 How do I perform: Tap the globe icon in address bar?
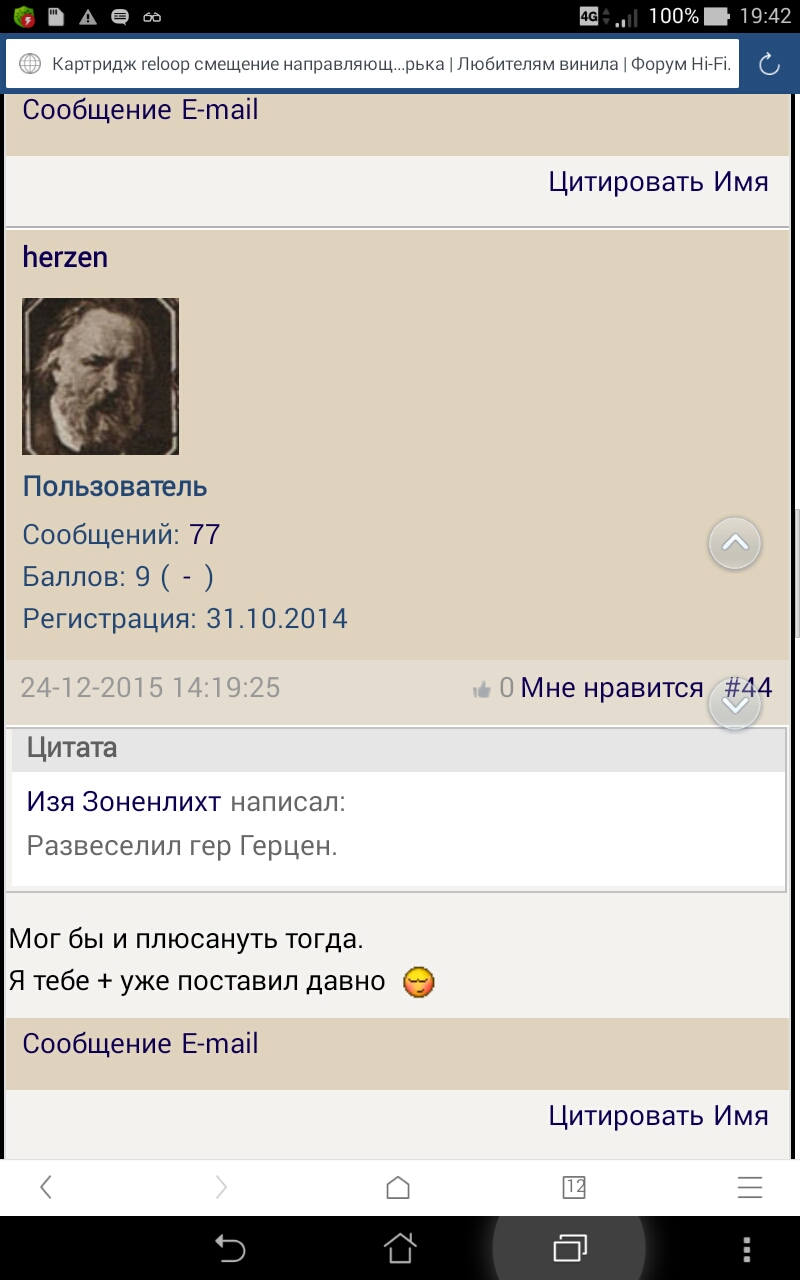[x=31, y=65]
